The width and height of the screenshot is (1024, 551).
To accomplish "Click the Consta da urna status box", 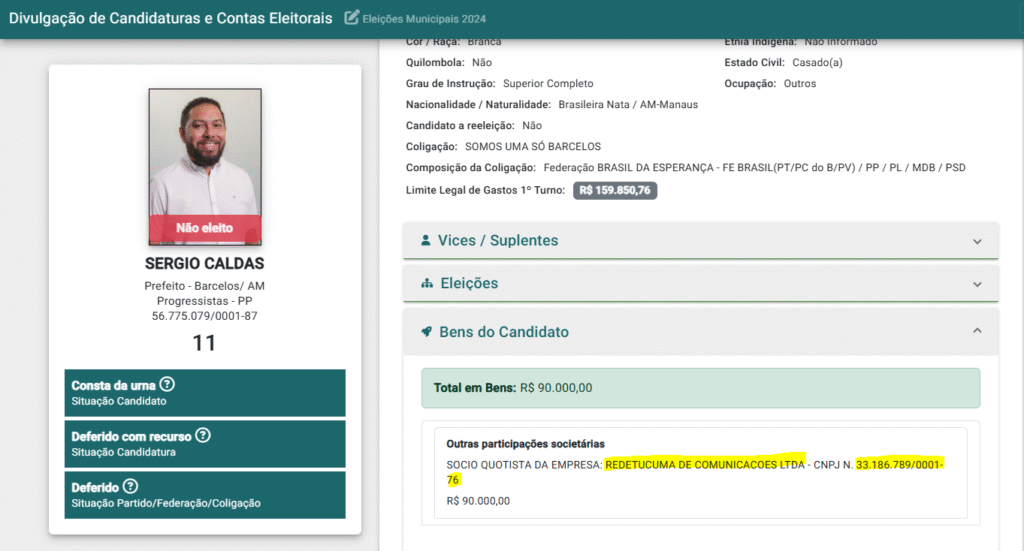I will (x=205, y=392).
